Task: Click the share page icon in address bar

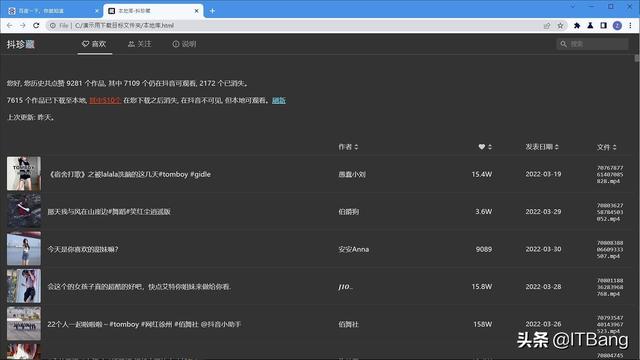Action: 547,25
